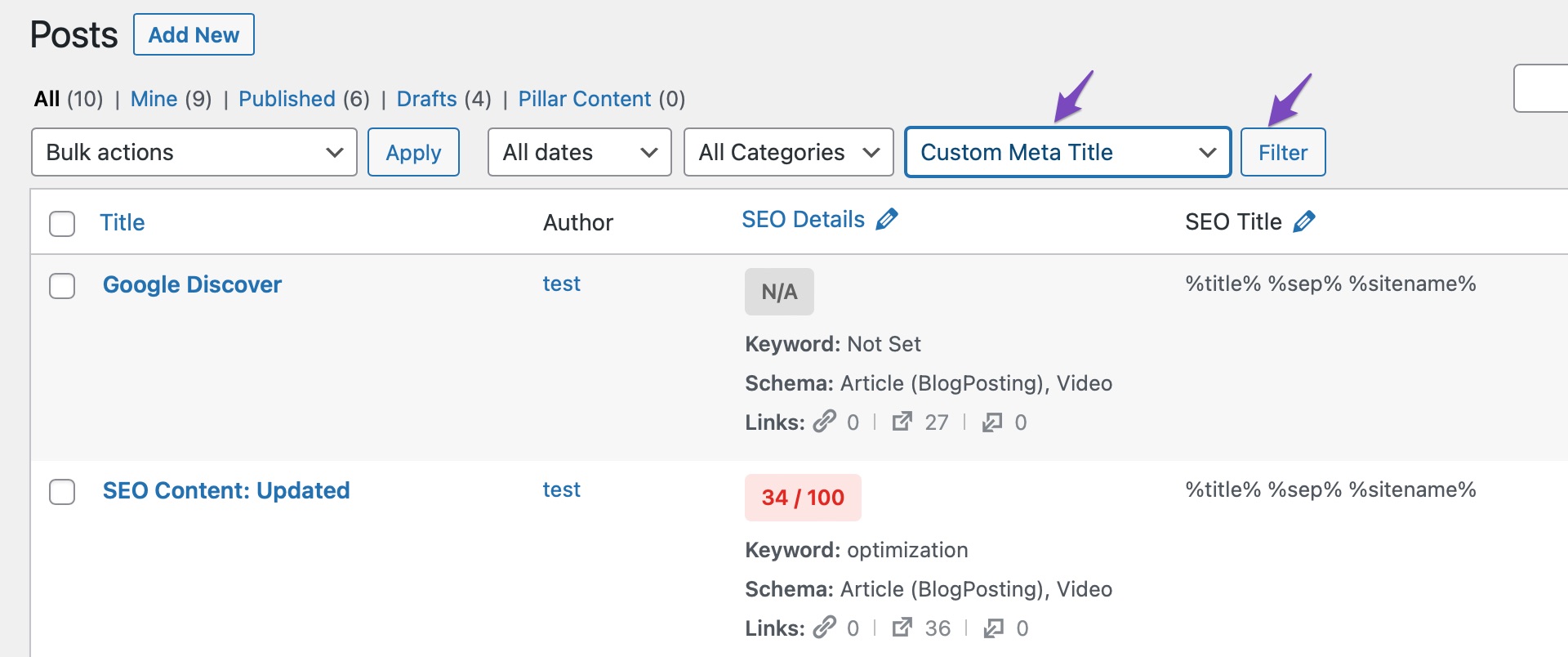The width and height of the screenshot is (1568, 657).
Task: Click author test in Google Discover row
Action: [562, 284]
